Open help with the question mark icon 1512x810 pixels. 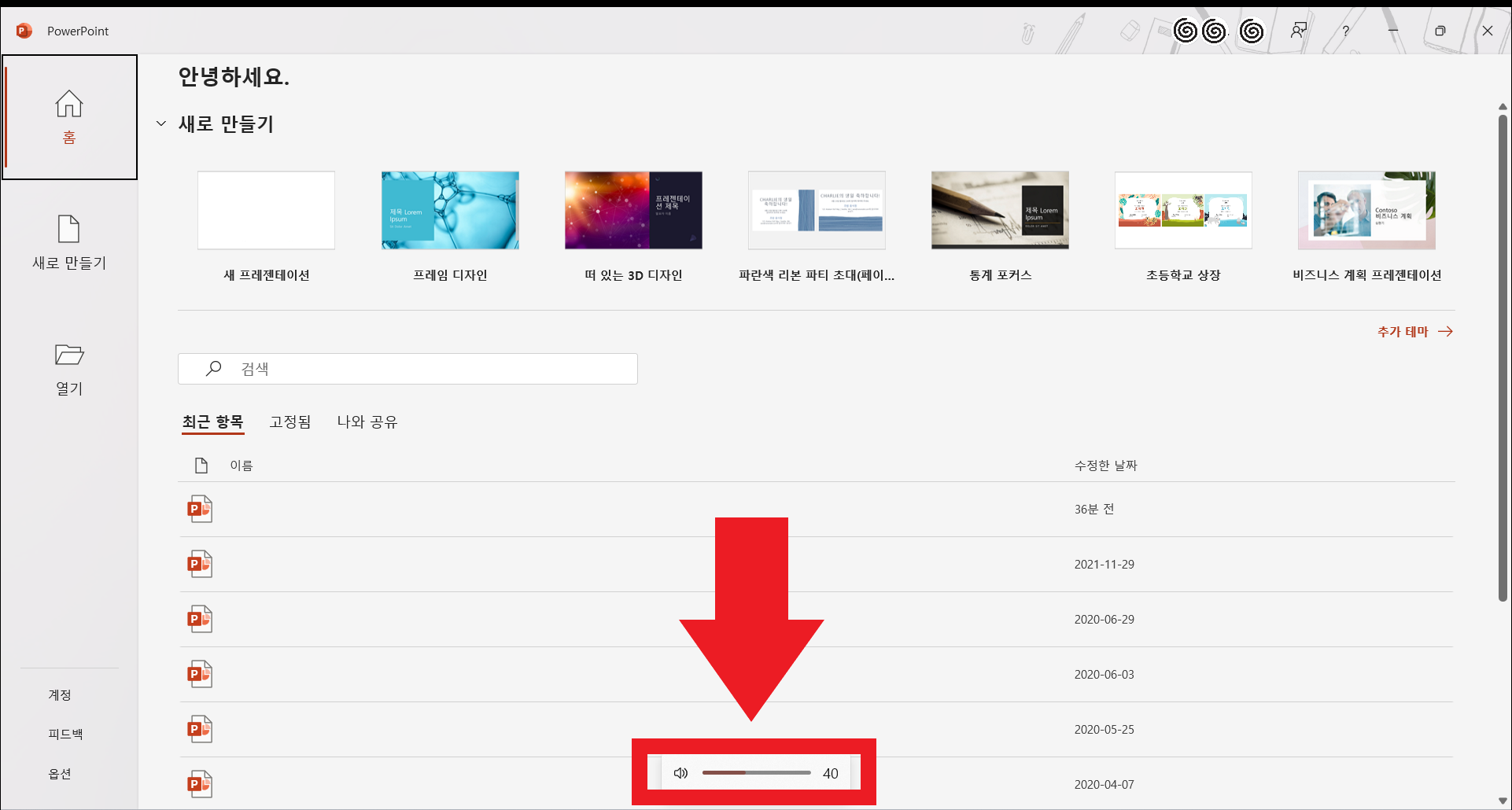(1346, 31)
